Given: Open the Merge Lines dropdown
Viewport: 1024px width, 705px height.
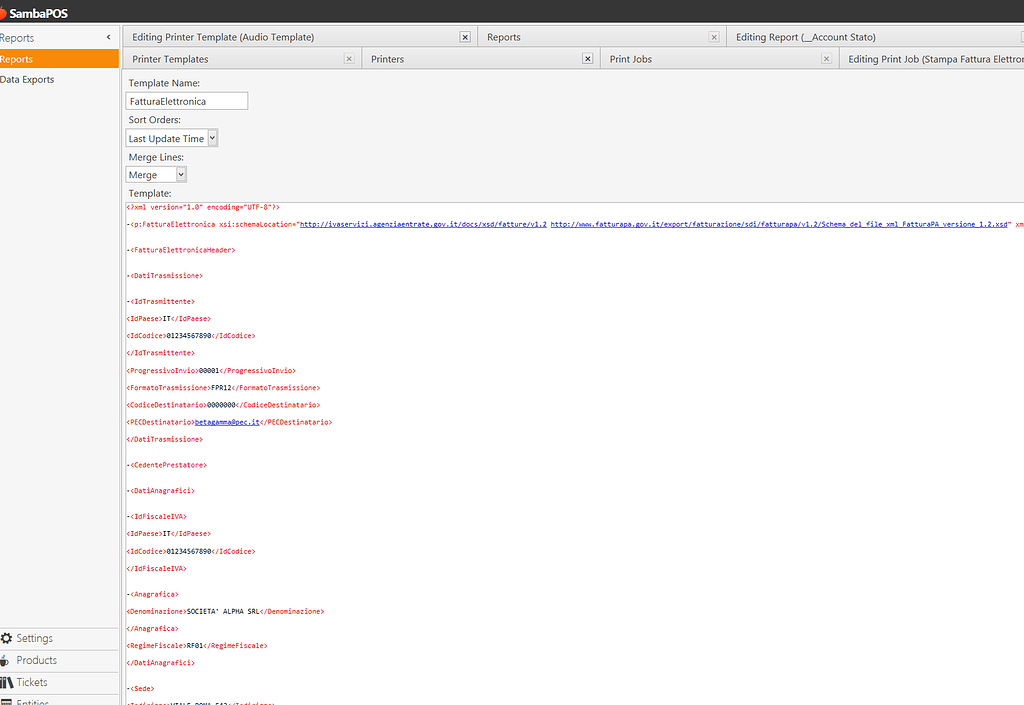Looking at the screenshot, I should click(181, 175).
